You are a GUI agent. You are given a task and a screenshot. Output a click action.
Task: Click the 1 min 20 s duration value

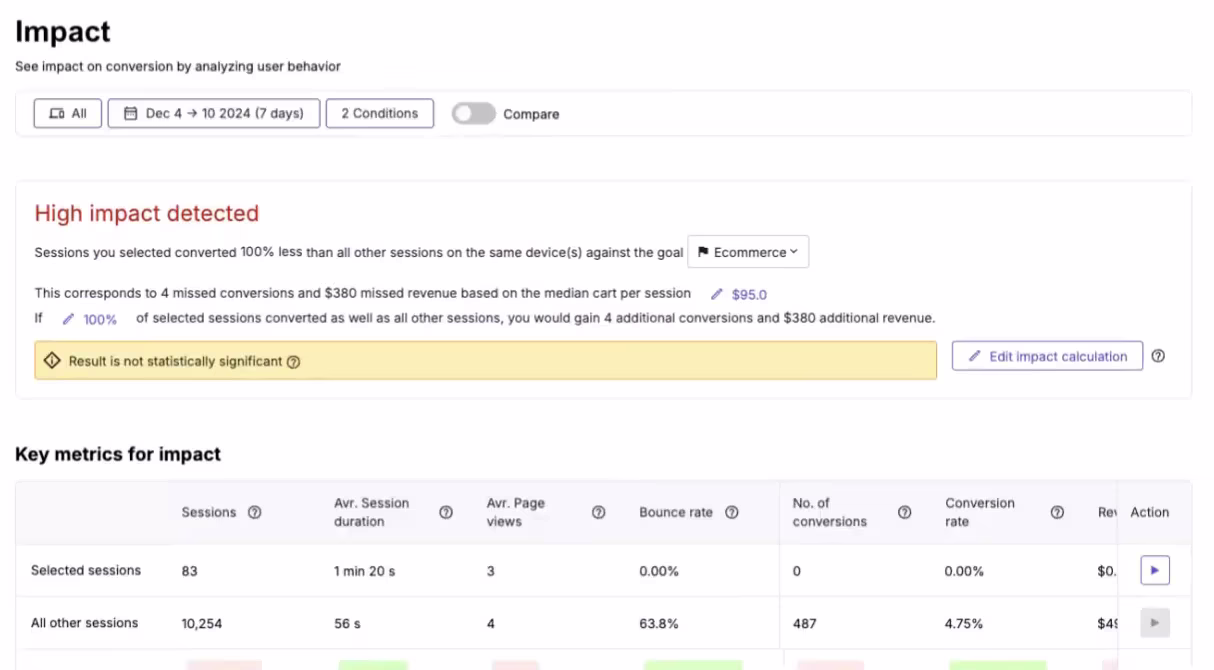tap(365, 571)
